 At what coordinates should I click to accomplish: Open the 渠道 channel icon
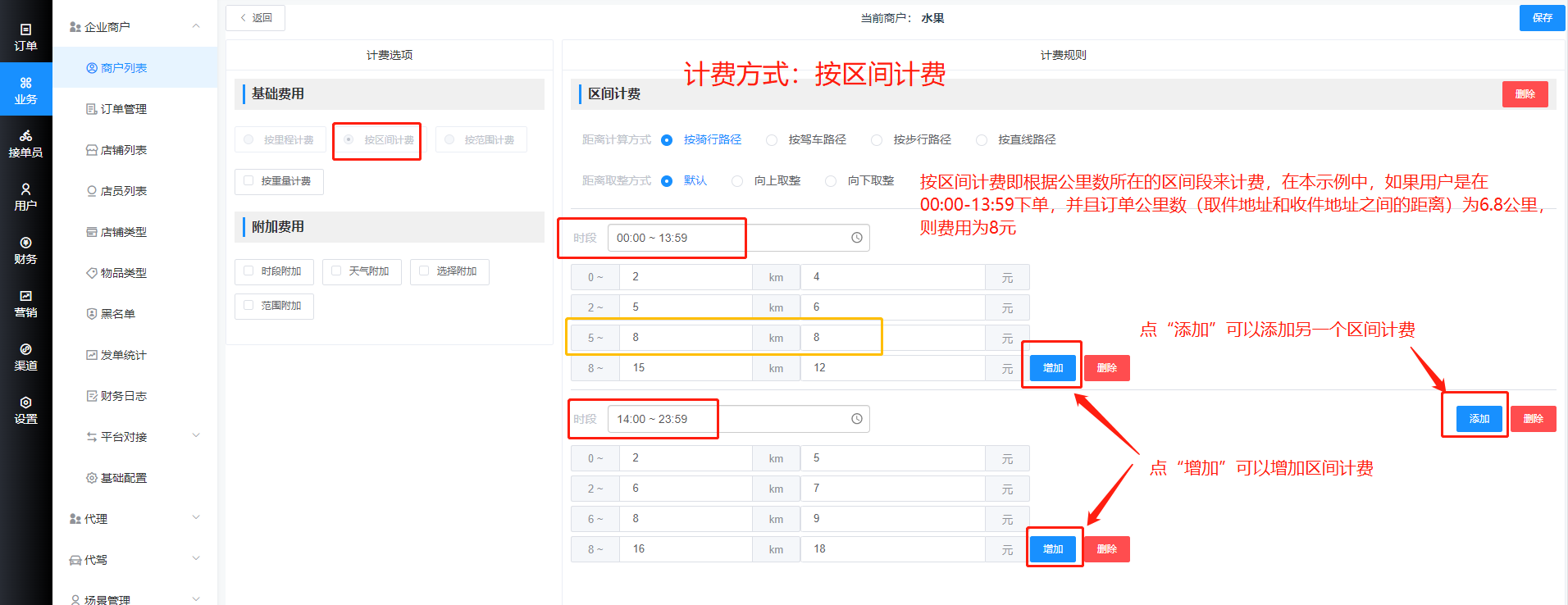(x=25, y=357)
